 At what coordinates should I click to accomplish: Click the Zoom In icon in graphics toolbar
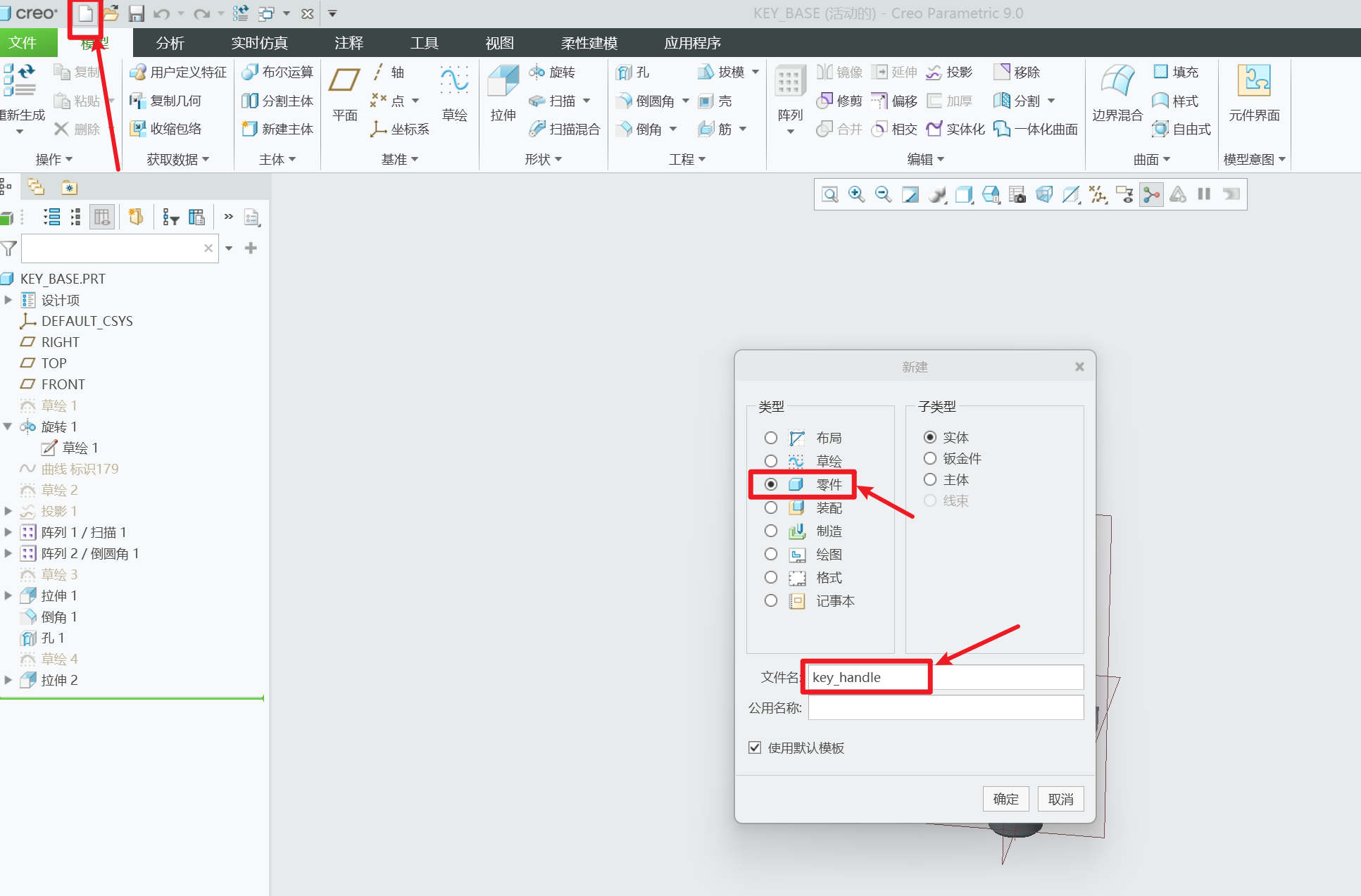tap(856, 194)
